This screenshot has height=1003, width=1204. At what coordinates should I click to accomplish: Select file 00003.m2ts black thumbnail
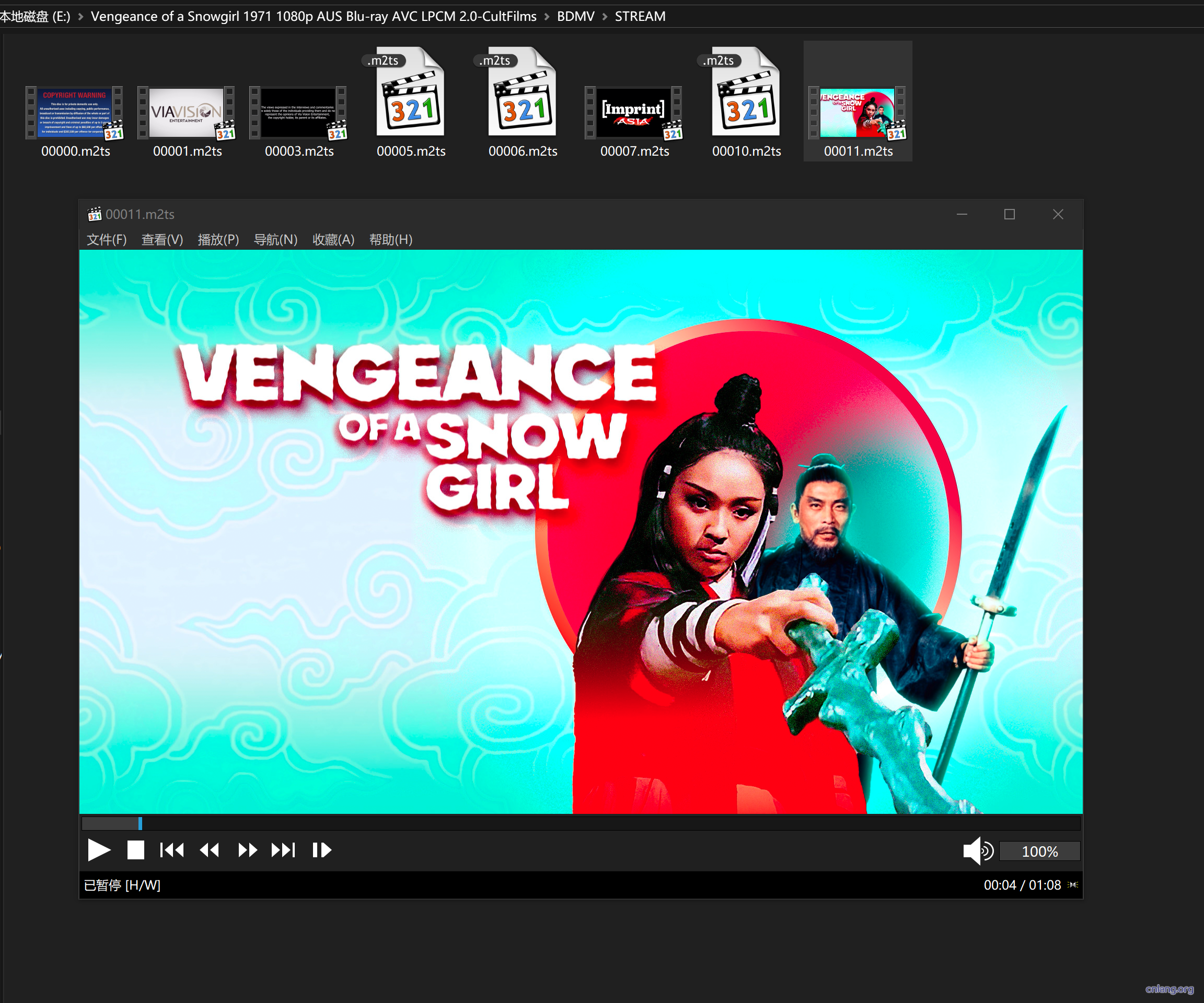click(298, 113)
